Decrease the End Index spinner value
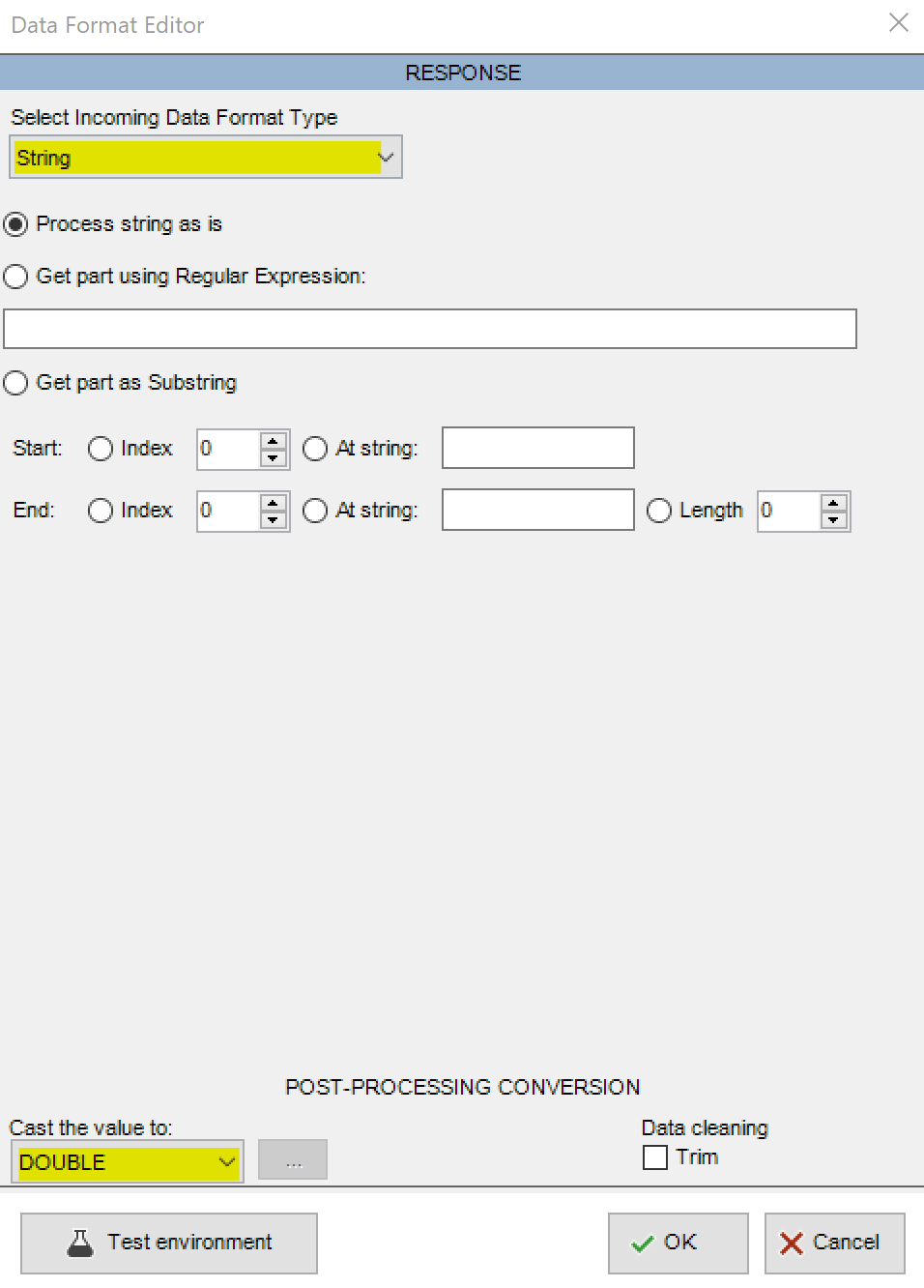Image resolution: width=924 pixels, height=1288 pixels. click(x=274, y=520)
